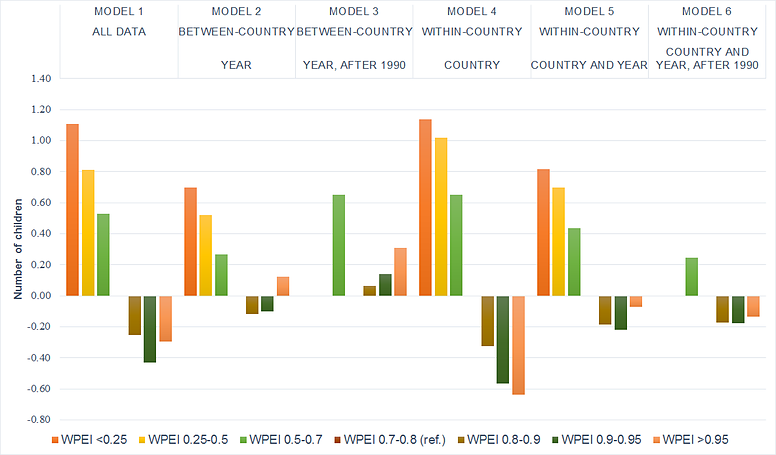Viewport: 776px width, 455px height.
Task: Click the 'MODEL 4' header text
Action: (472, 11)
